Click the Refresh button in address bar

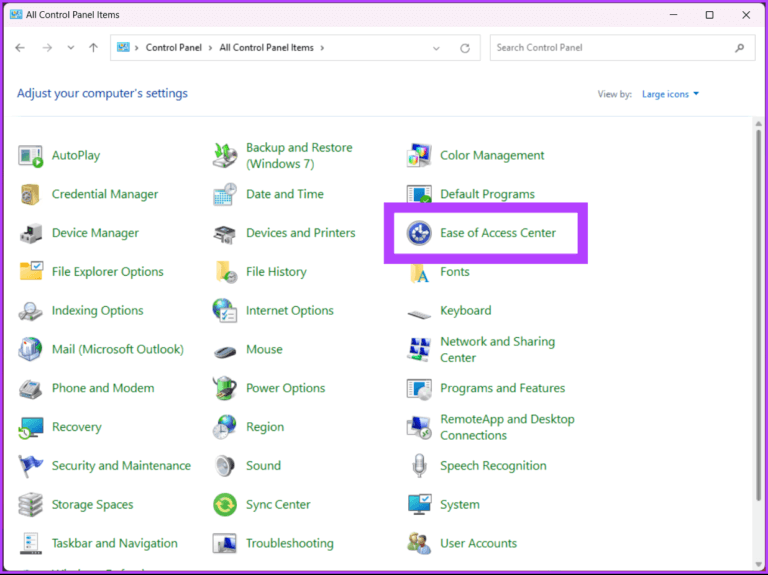(x=465, y=48)
